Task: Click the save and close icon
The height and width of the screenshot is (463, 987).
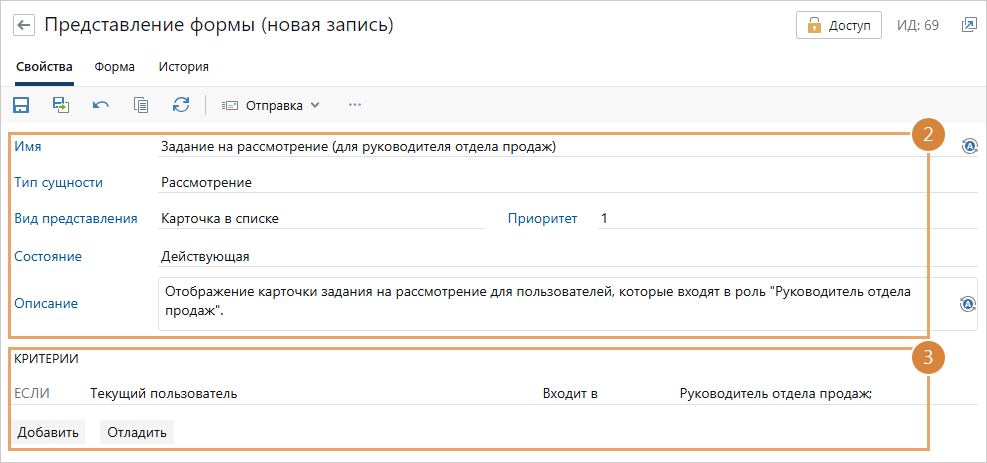Action: click(x=61, y=105)
